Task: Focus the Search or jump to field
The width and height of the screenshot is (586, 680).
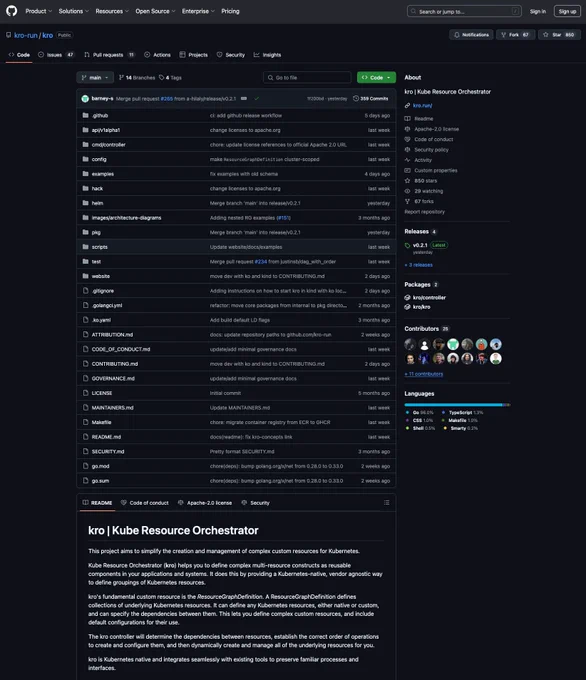Action: click(x=464, y=12)
